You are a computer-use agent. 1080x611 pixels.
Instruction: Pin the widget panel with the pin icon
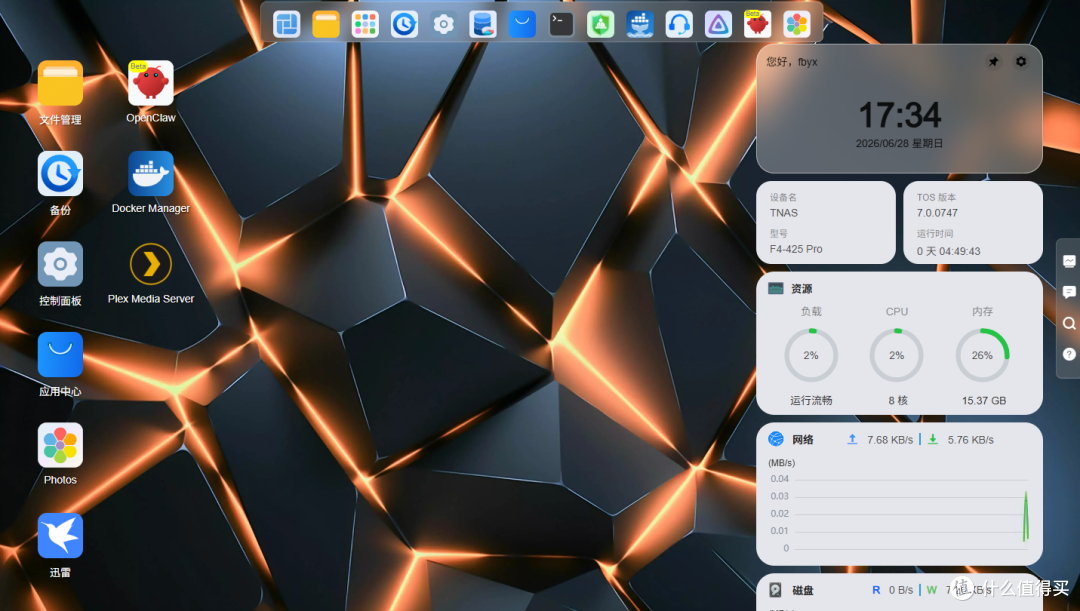click(993, 62)
